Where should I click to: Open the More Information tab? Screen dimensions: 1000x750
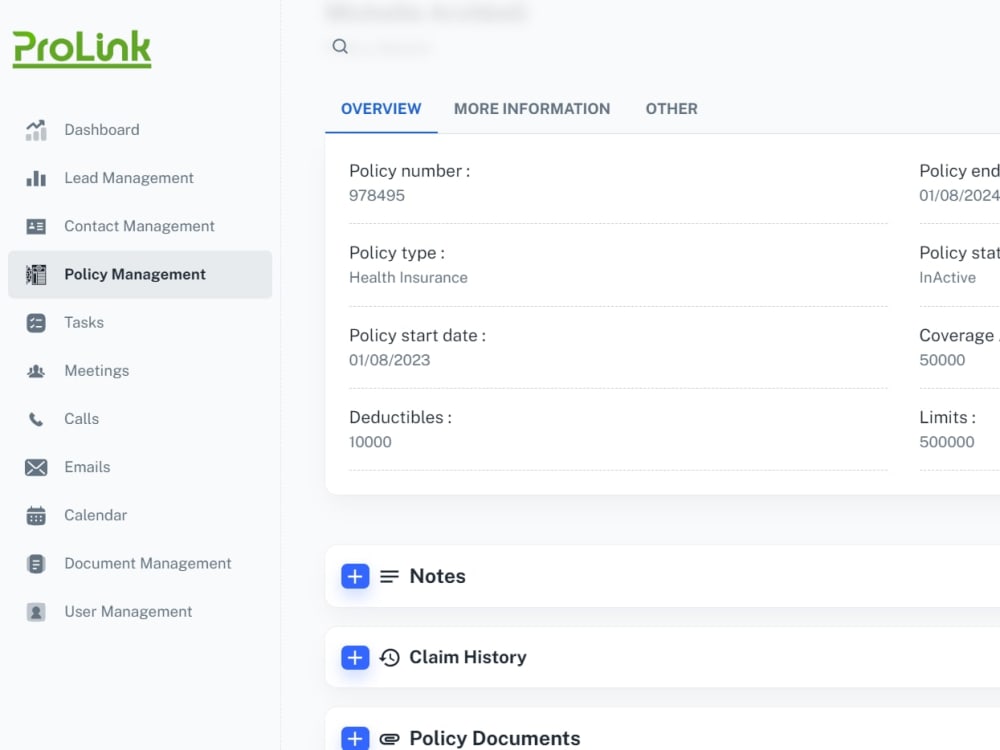point(532,109)
